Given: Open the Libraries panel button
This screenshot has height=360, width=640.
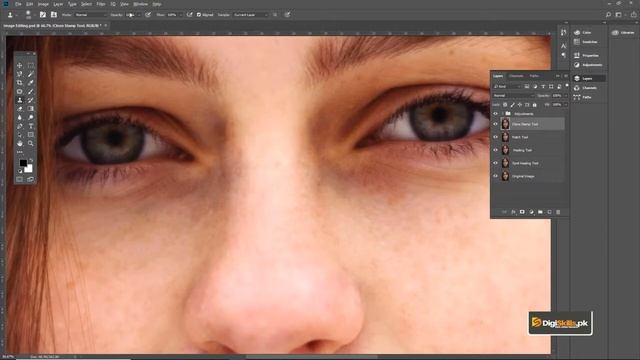Looking at the screenshot, I should (x=623, y=32).
